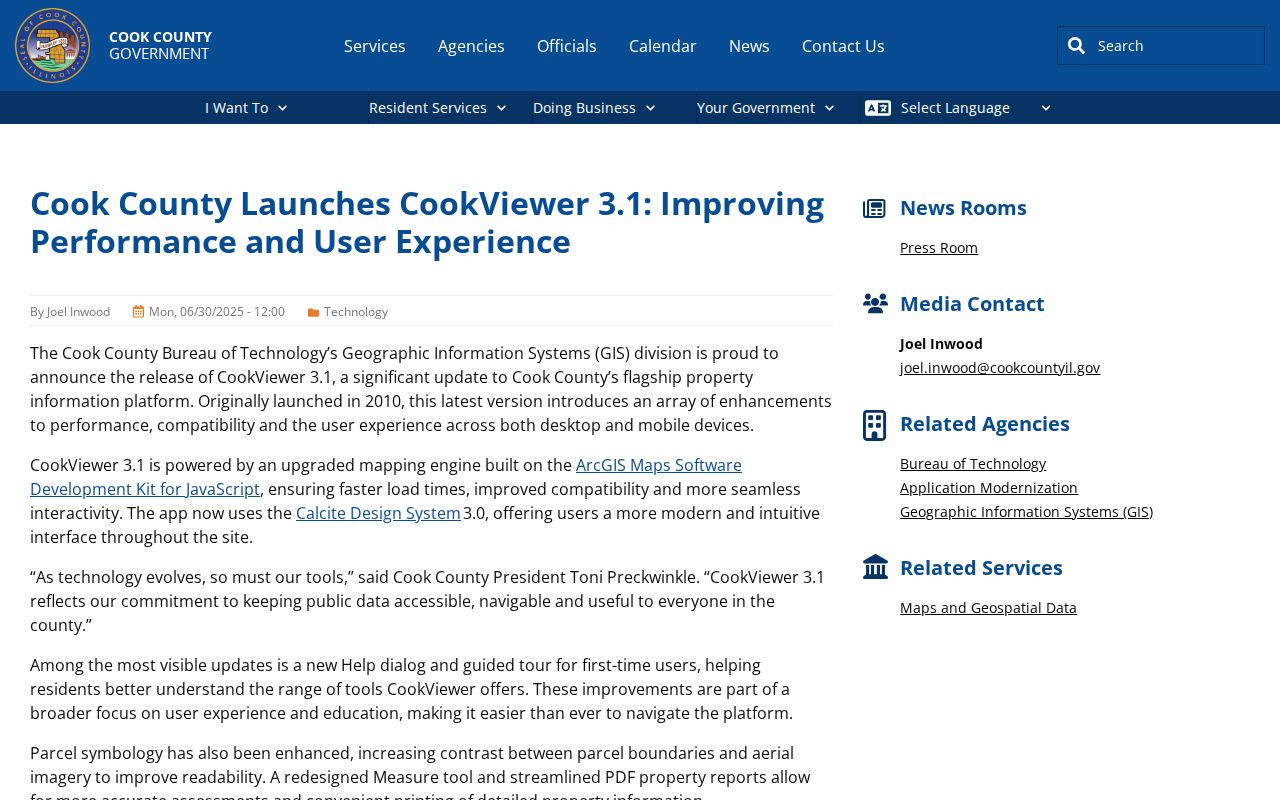The image size is (1280, 800).
Task: Click the author byline By Joel Inwood
Action: coord(70,312)
